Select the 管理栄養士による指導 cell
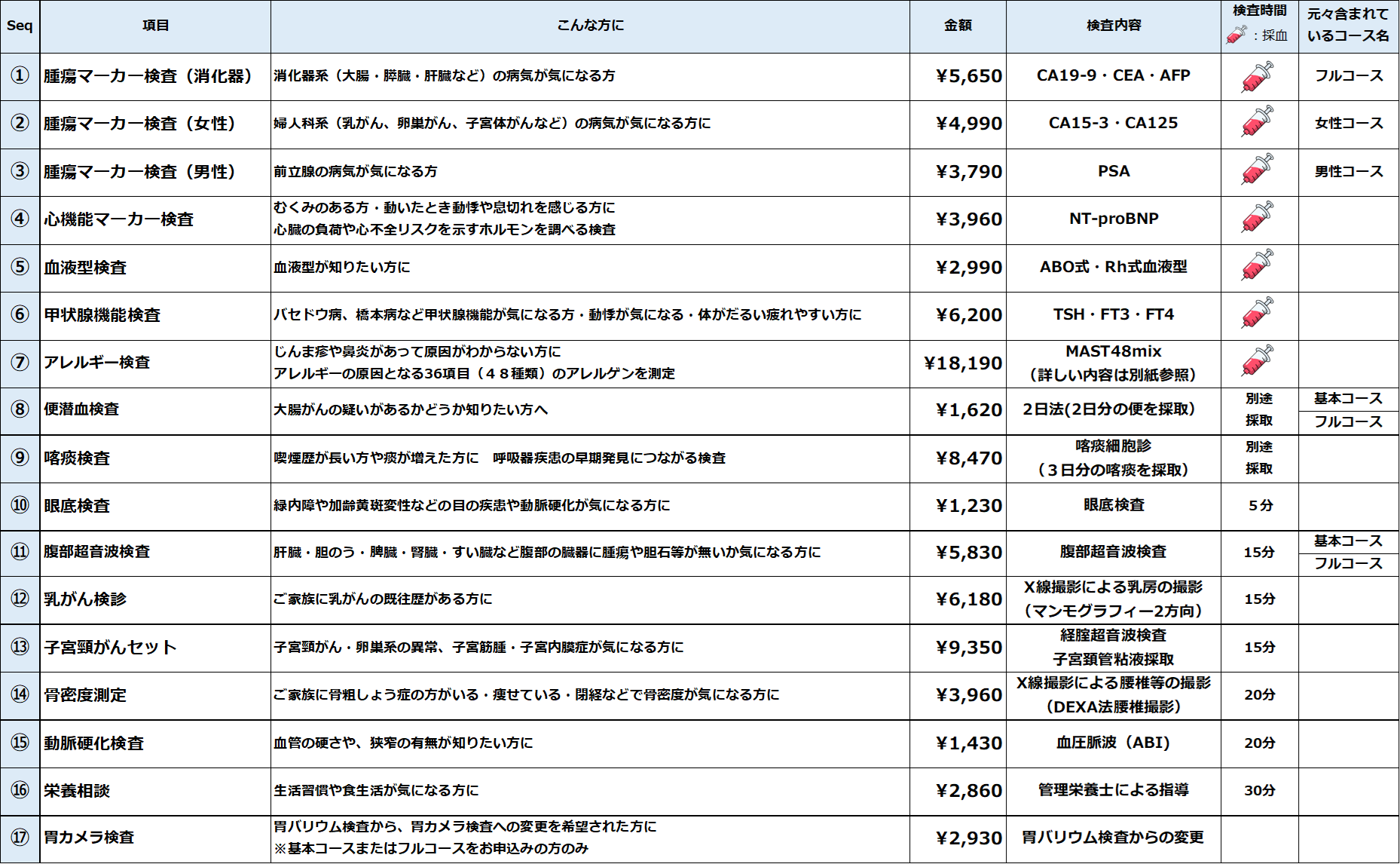1400x864 pixels. click(x=1114, y=791)
